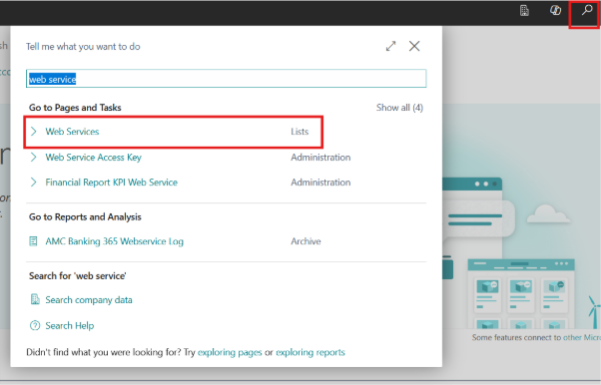
Task: Open Financial Report KPI Web Service
Action: click(112, 182)
